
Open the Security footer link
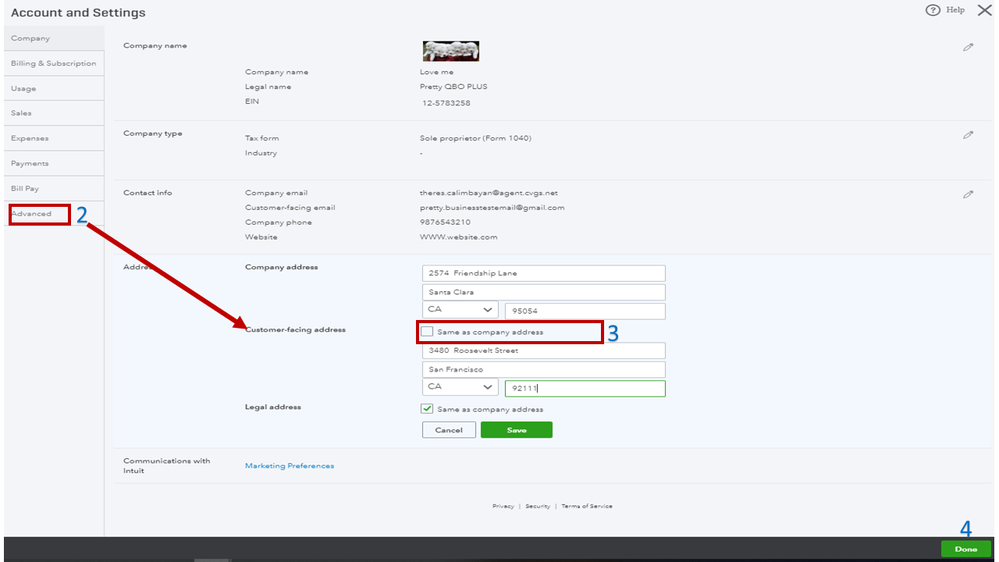[x=538, y=506]
